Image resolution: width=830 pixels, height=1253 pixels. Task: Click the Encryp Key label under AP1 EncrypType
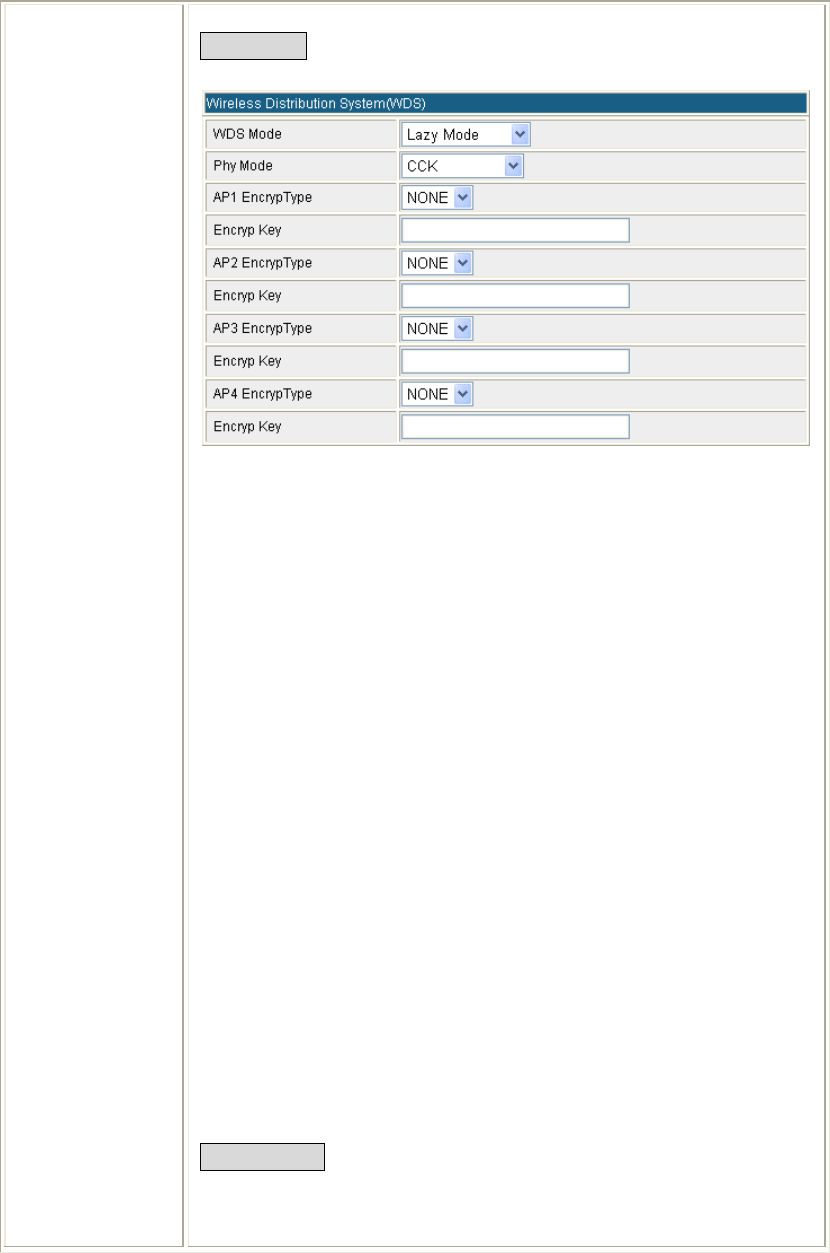(x=247, y=231)
